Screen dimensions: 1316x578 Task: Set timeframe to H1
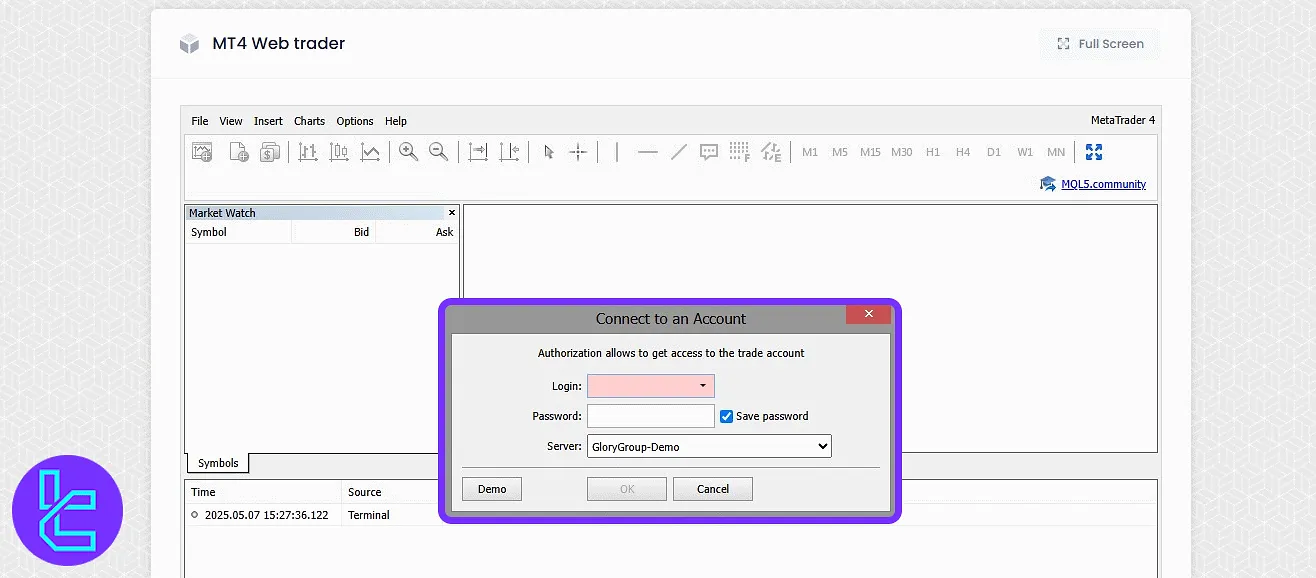click(933, 152)
